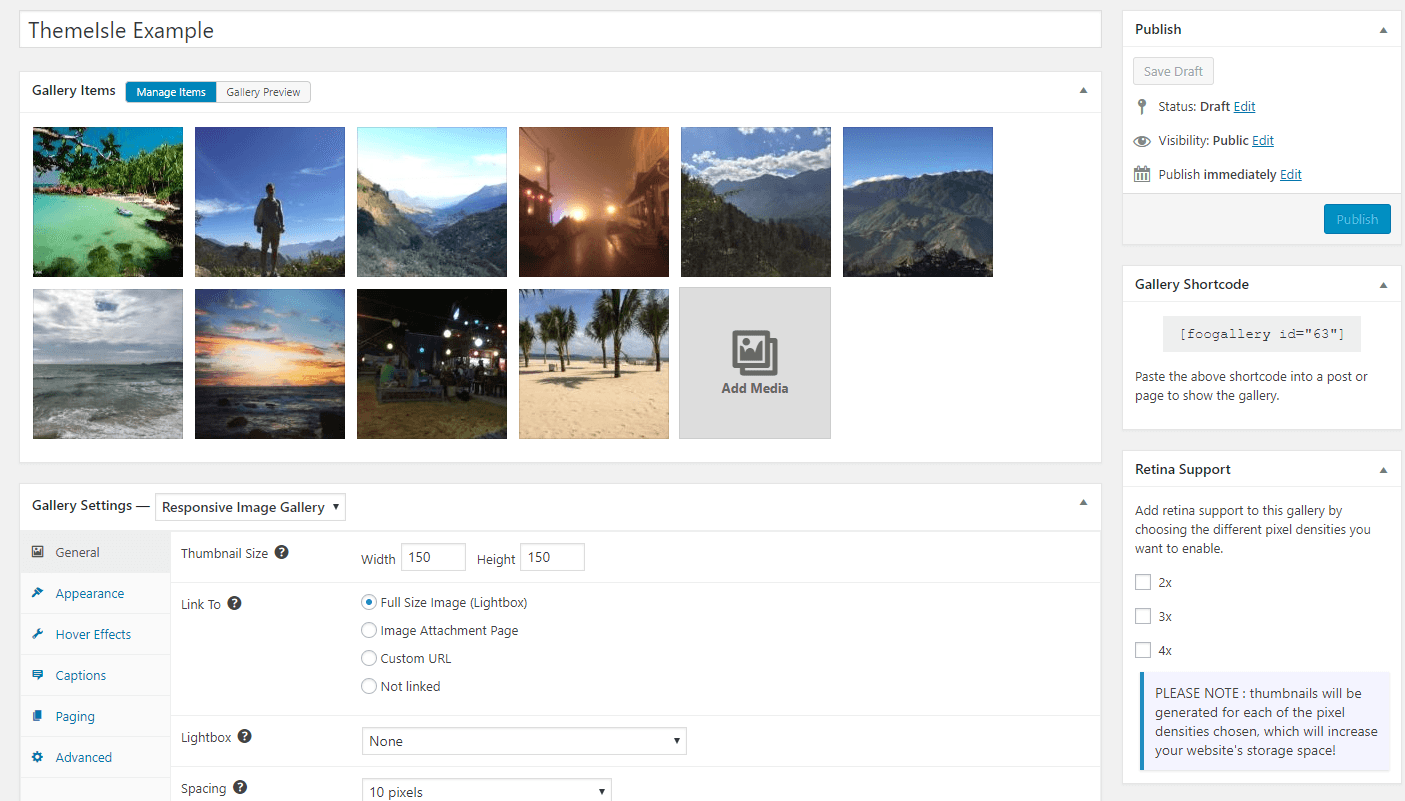Click the General settings image icon

click(x=38, y=551)
